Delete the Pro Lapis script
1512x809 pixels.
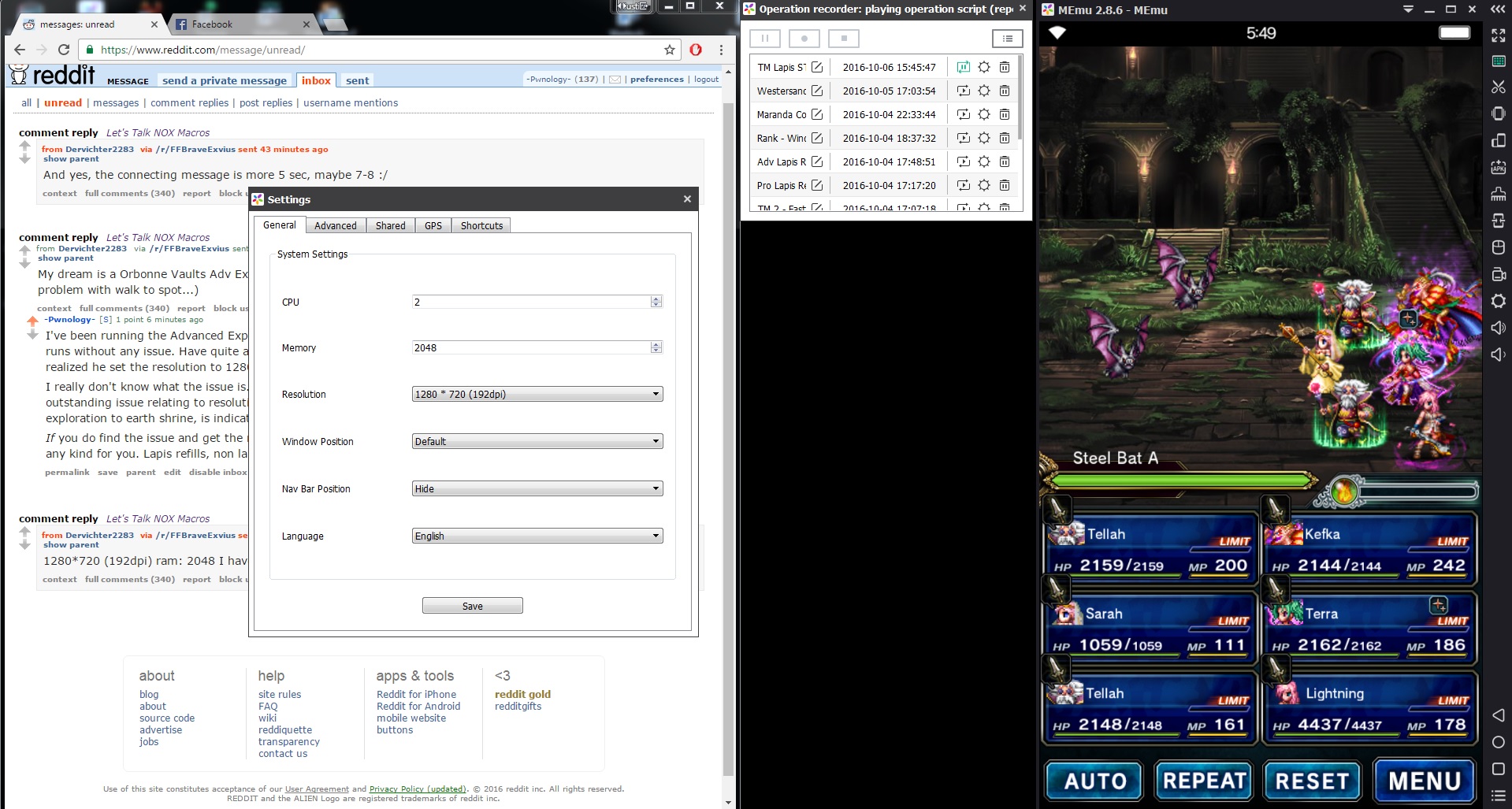(x=1005, y=185)
